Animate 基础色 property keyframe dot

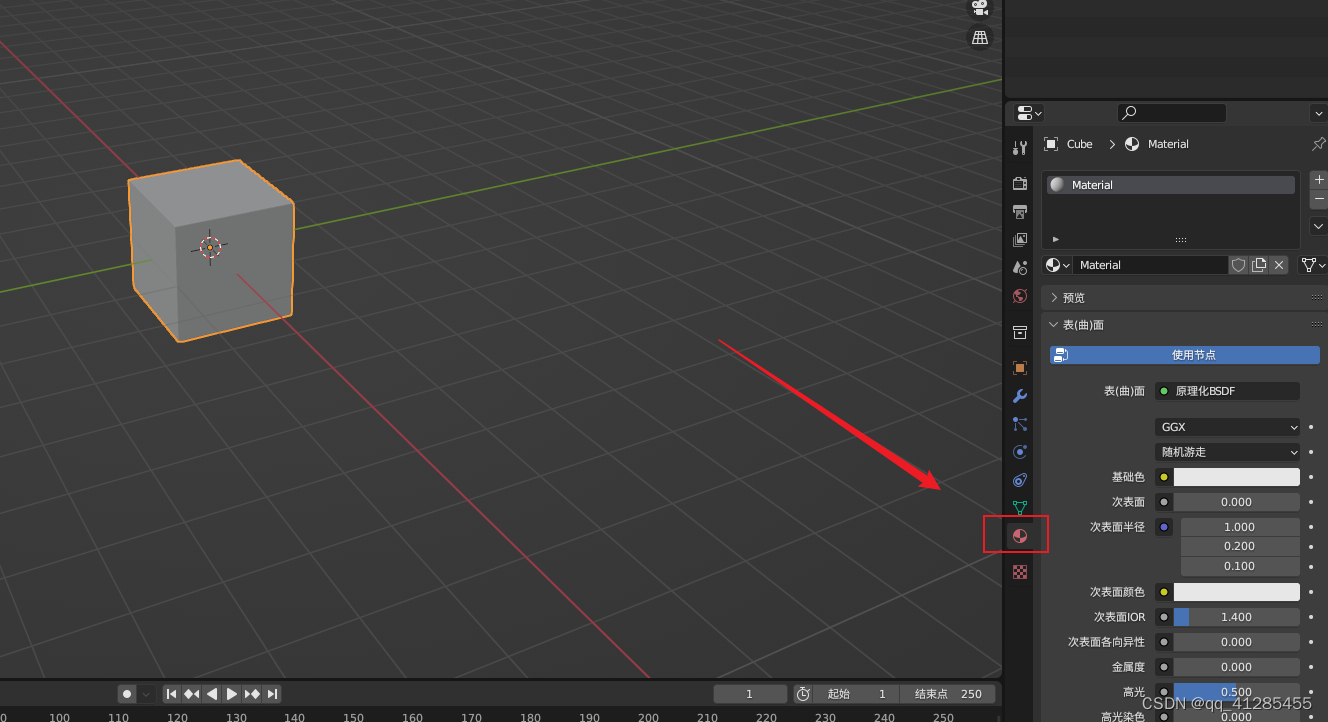coord(1311,477)
